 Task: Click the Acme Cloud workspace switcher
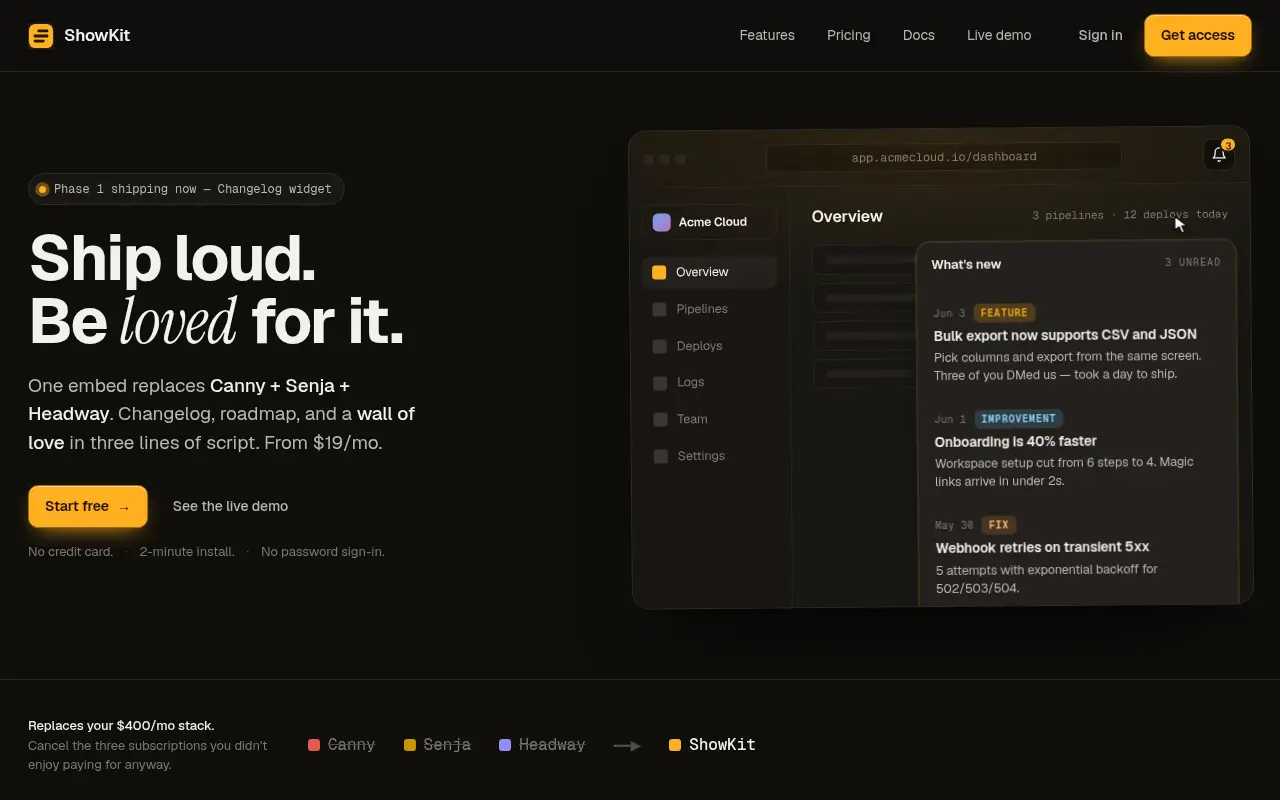(709, 222)
